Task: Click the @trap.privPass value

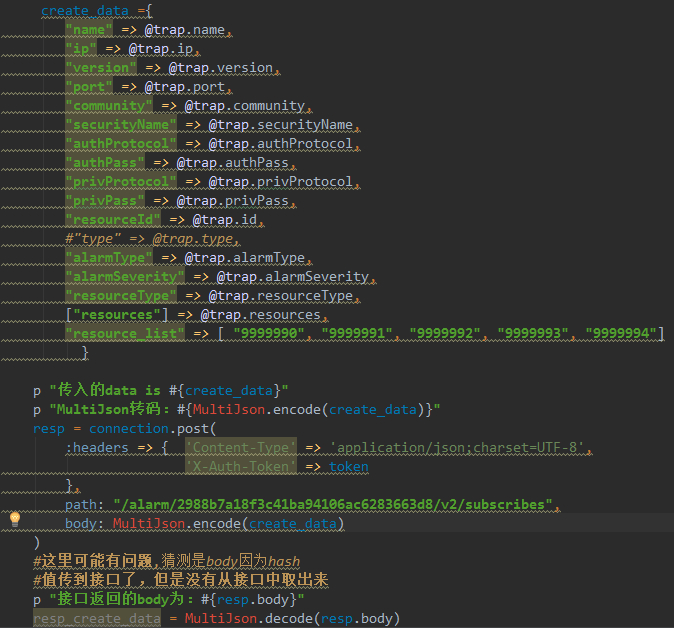Action: pyautogui.click(x=233, y=201)
